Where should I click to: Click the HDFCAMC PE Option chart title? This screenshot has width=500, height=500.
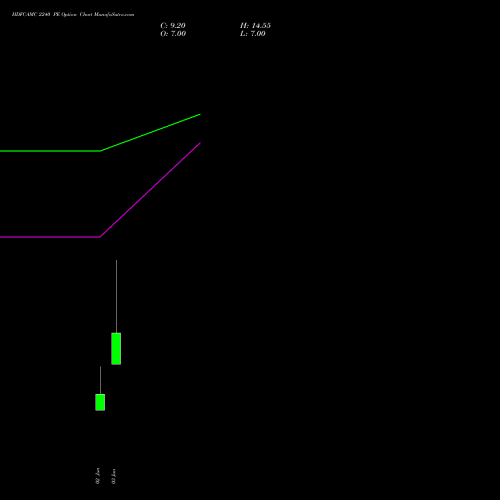click(x=73, y=15)
